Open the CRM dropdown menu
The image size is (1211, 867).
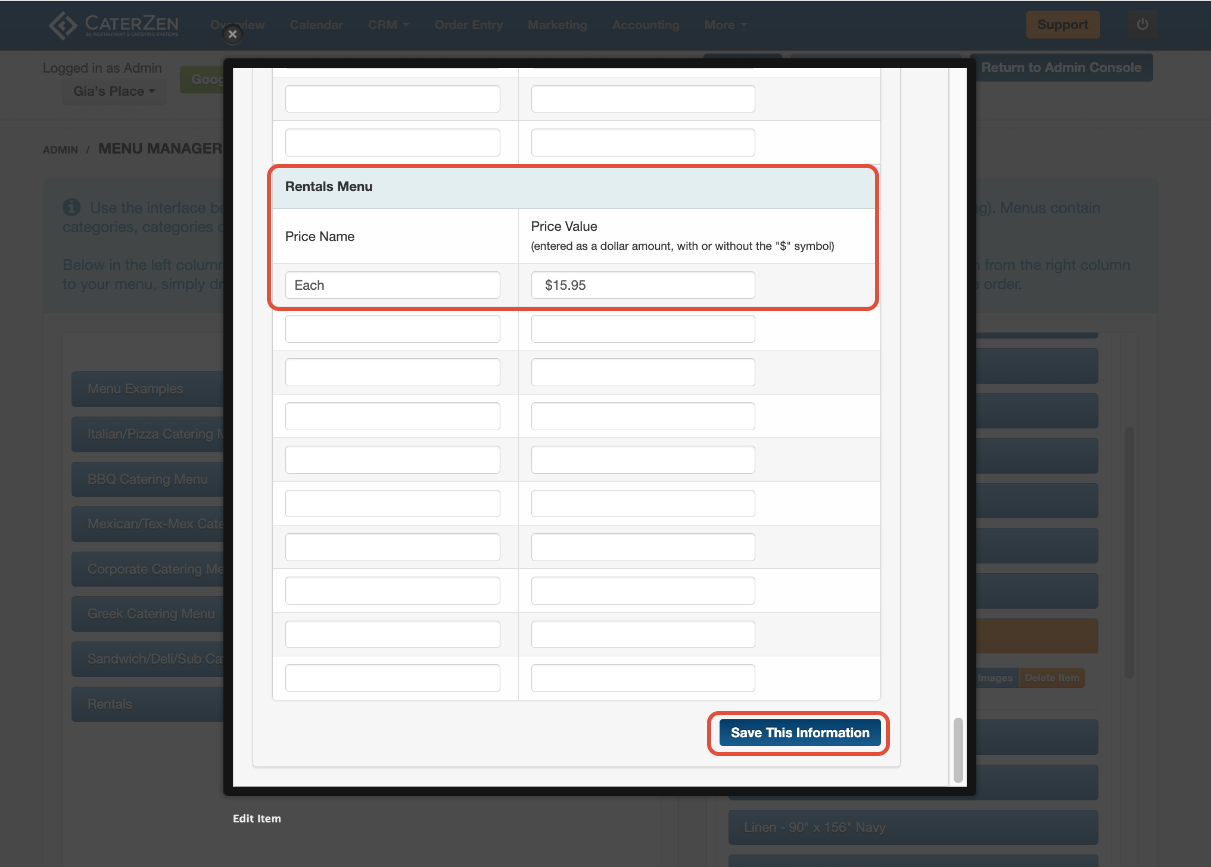(x=389, y=25)
